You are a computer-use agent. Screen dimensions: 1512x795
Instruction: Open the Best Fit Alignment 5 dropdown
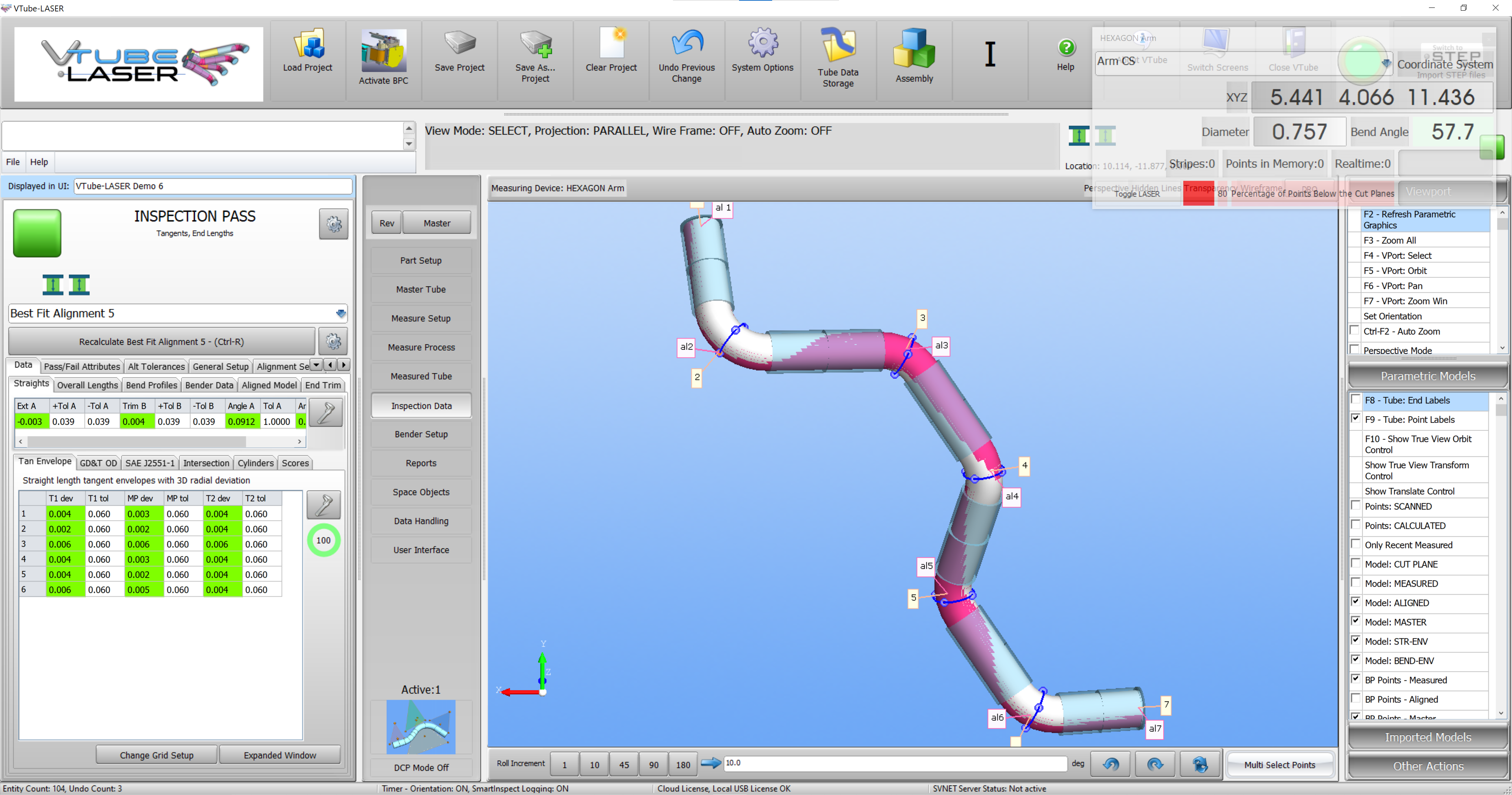pos(341,313)
